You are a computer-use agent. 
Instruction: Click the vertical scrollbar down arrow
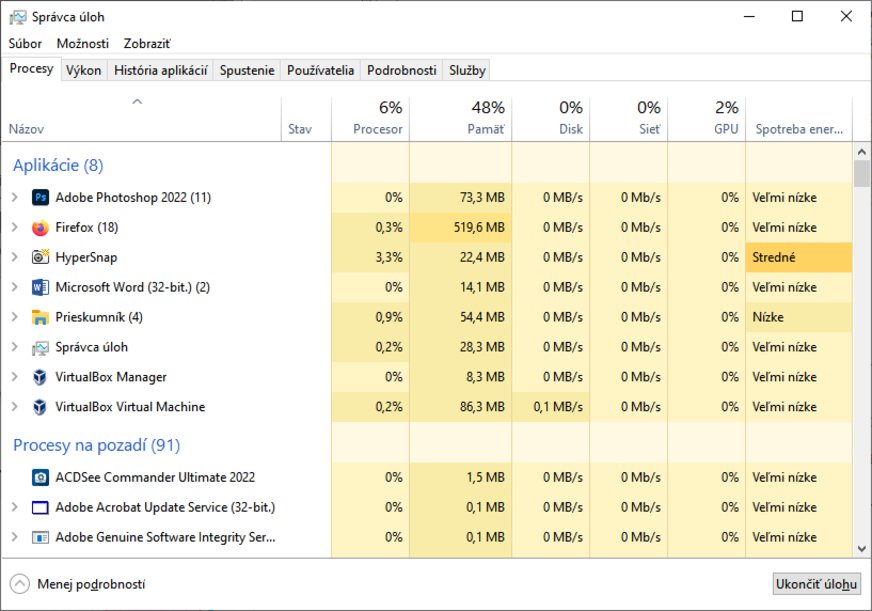pos(861,549)
